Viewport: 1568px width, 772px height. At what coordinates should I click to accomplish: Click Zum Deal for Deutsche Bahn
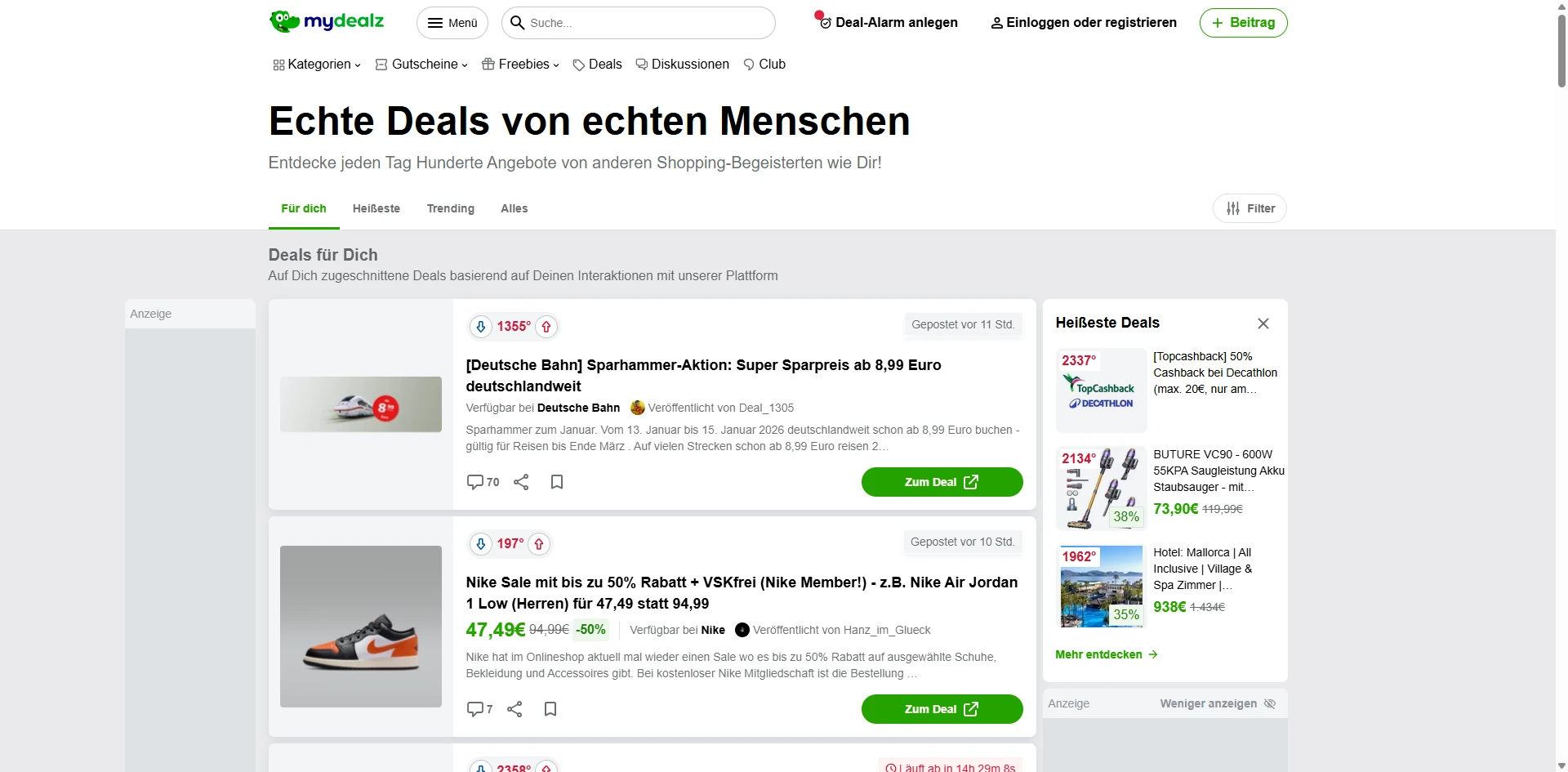(942, 482)
